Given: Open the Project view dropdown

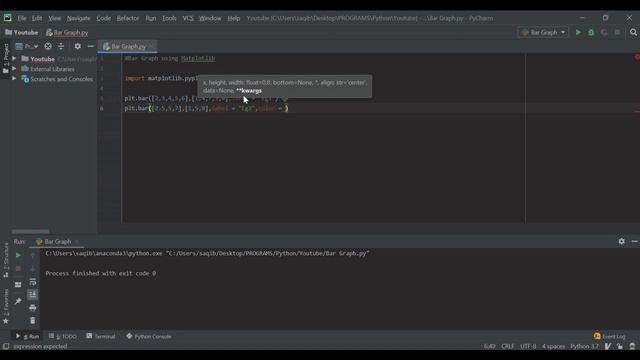Looking at the screenshot, I should 27,46.
